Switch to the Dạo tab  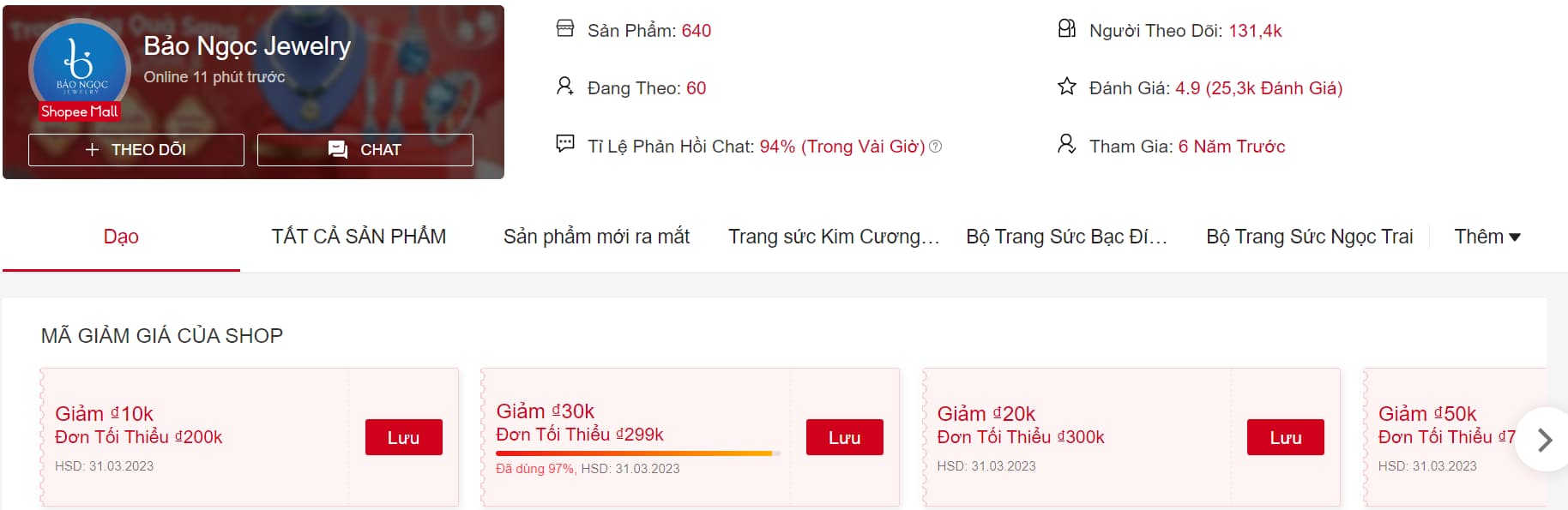(x=121, y=237)
